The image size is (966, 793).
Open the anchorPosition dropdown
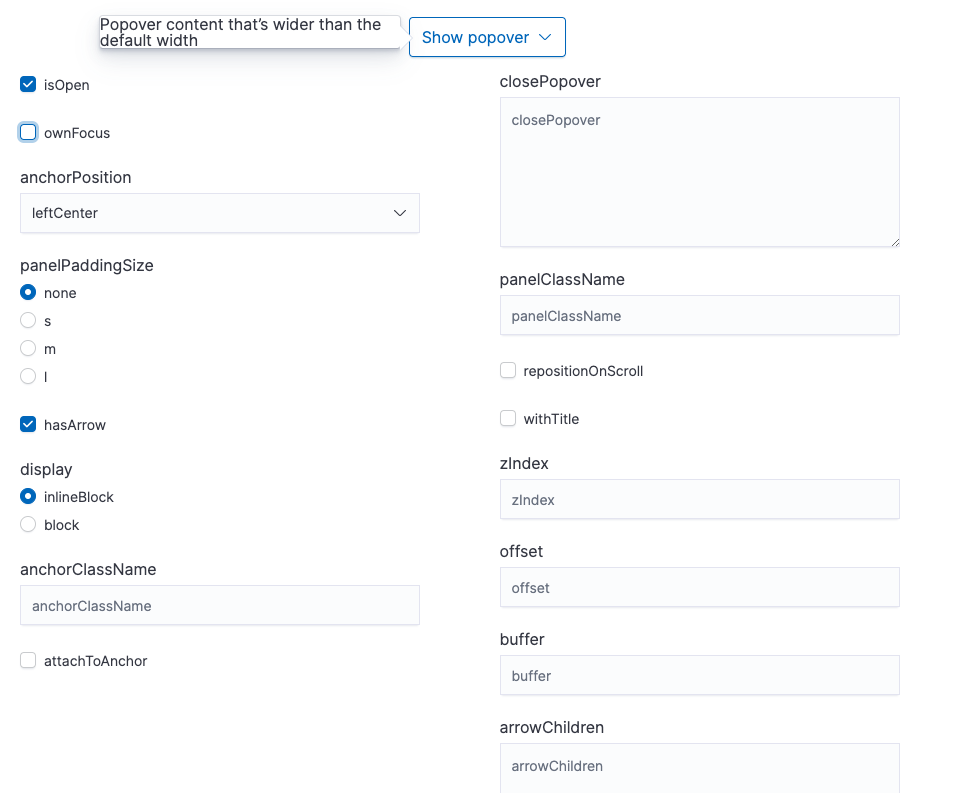220,213
